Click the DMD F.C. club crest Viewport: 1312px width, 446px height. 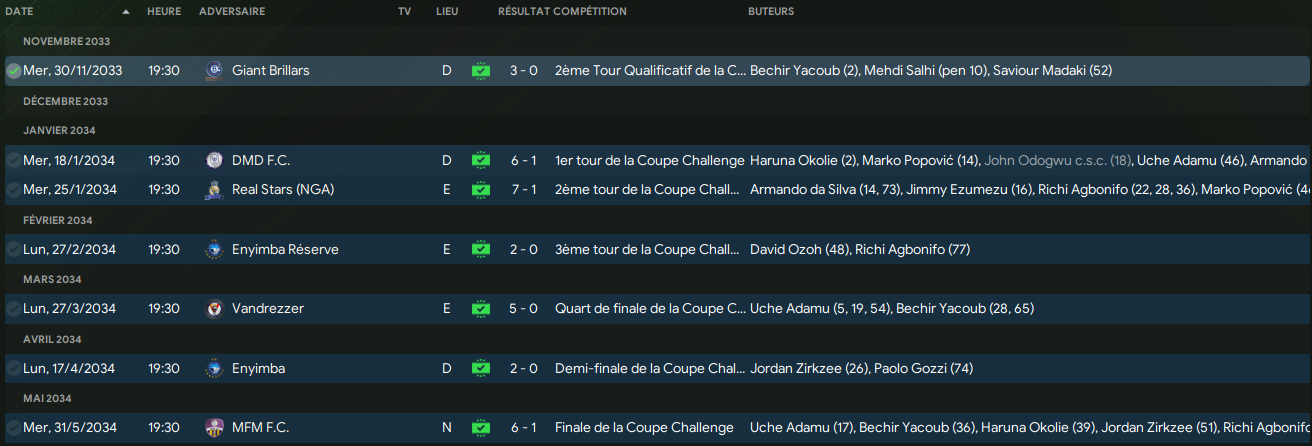(213, 160)
